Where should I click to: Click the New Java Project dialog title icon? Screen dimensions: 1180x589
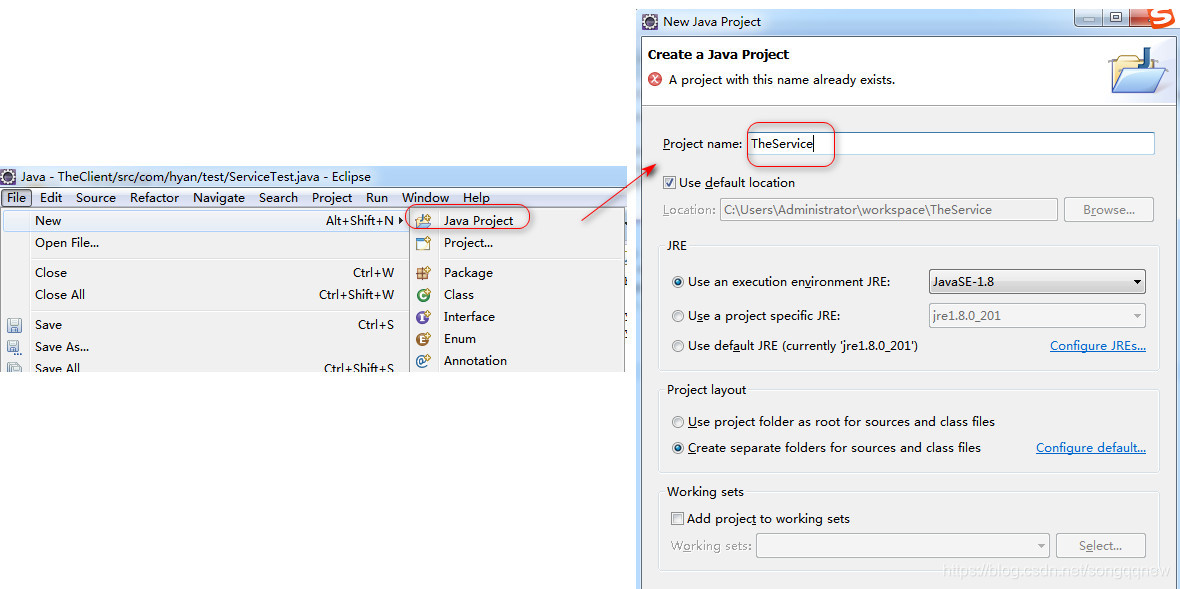click(x=649, y=22)
